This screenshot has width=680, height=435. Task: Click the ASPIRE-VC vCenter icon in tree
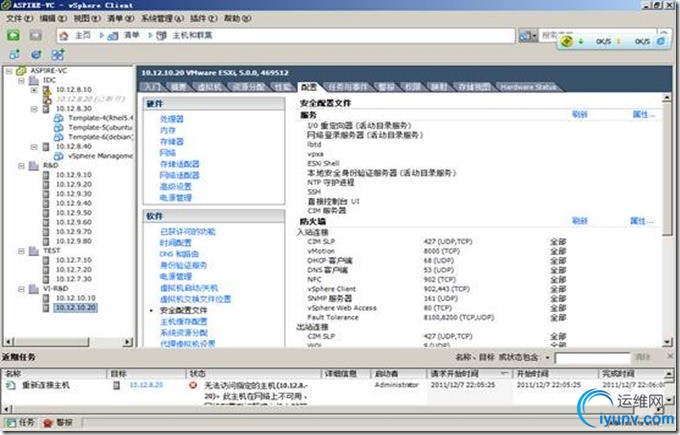point(22,71)
